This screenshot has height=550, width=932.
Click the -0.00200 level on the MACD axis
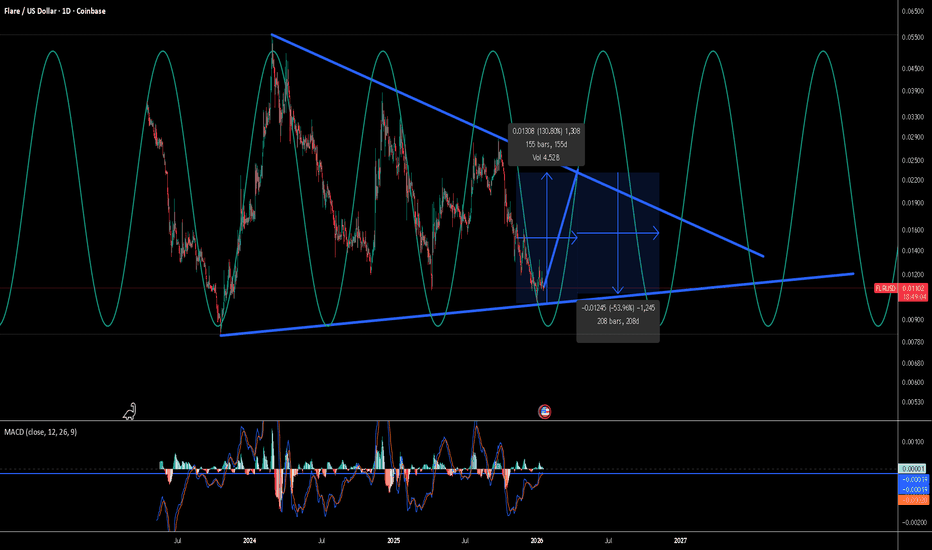tap(912, 522)
